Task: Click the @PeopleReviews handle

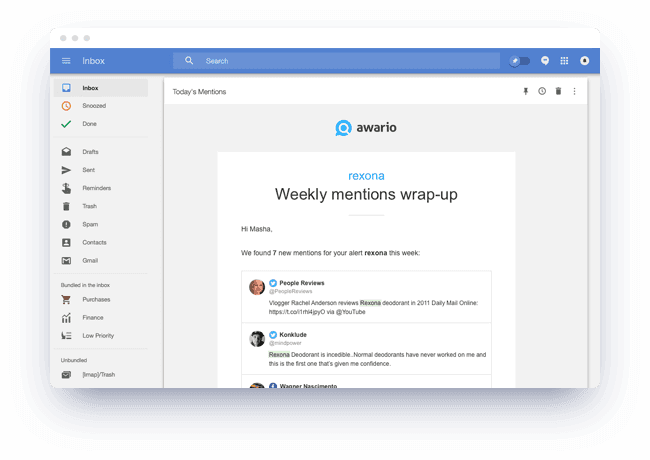Action: (291, 291)
